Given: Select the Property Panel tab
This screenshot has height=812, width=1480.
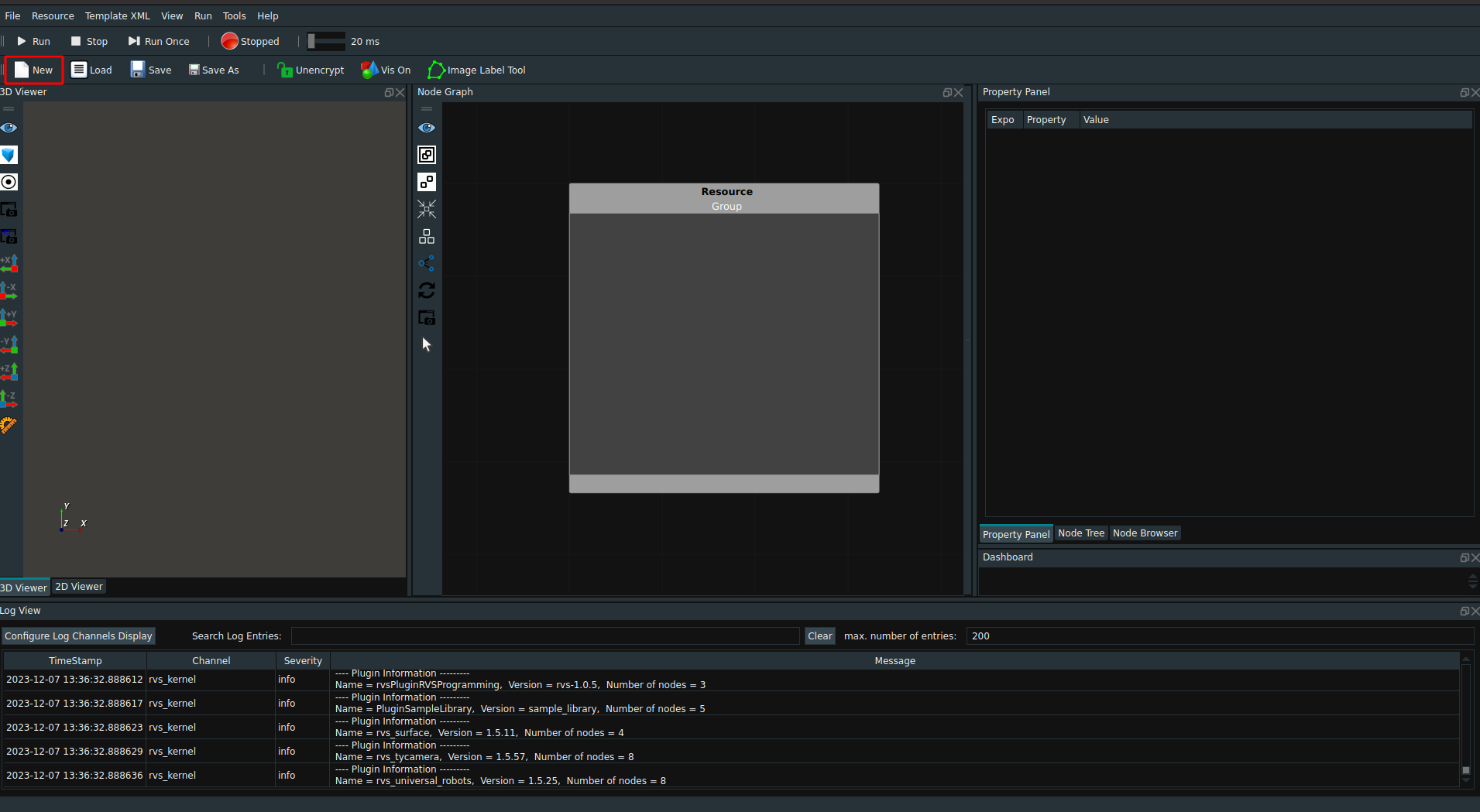Looking at the screenshot, I should pyautogui.click(x=1016, y=534).
